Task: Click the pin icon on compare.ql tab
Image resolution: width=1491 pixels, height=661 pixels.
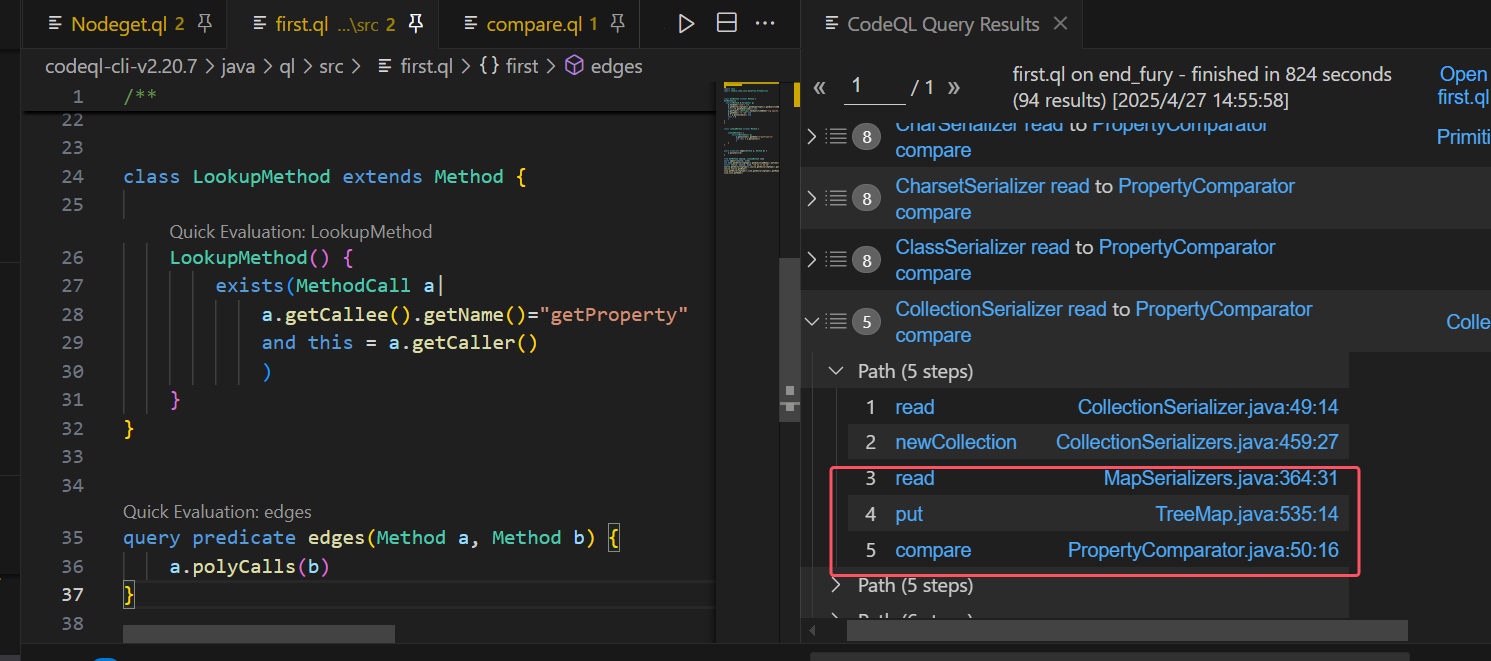Action: click(x=618, y=23)
